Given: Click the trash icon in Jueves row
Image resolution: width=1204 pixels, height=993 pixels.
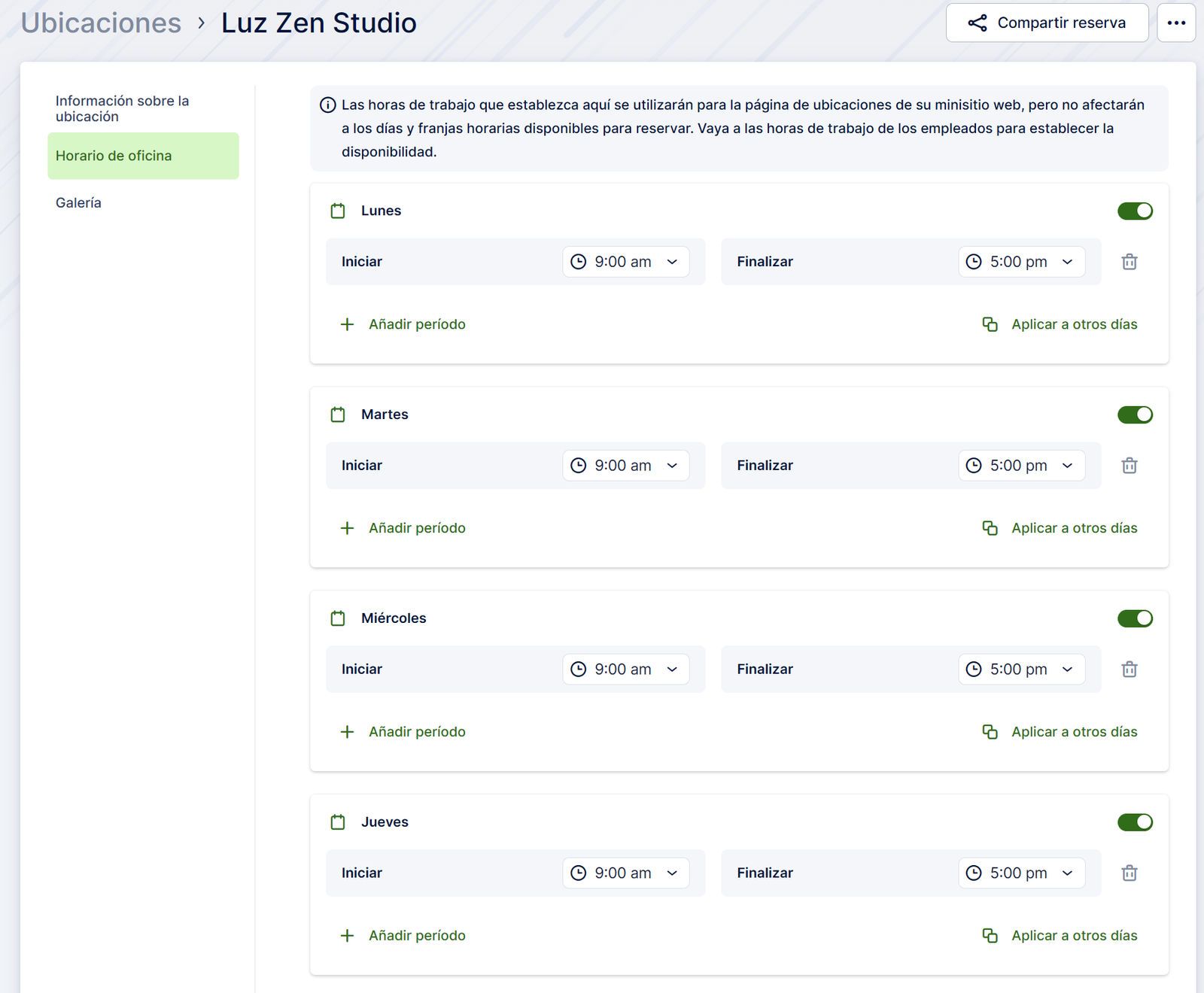Looking at the screenshot, I should (x=1129, y=873).
